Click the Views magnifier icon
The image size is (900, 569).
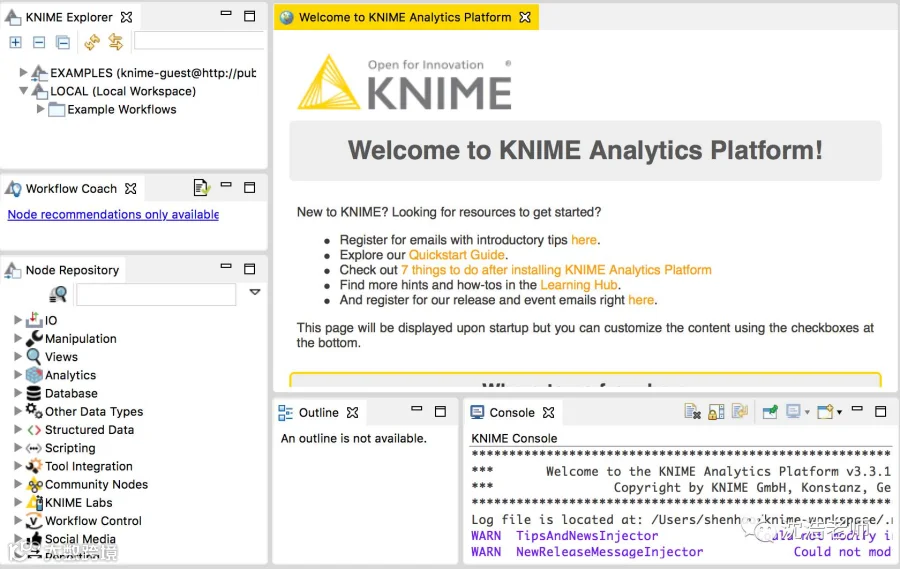click(34, 356)
